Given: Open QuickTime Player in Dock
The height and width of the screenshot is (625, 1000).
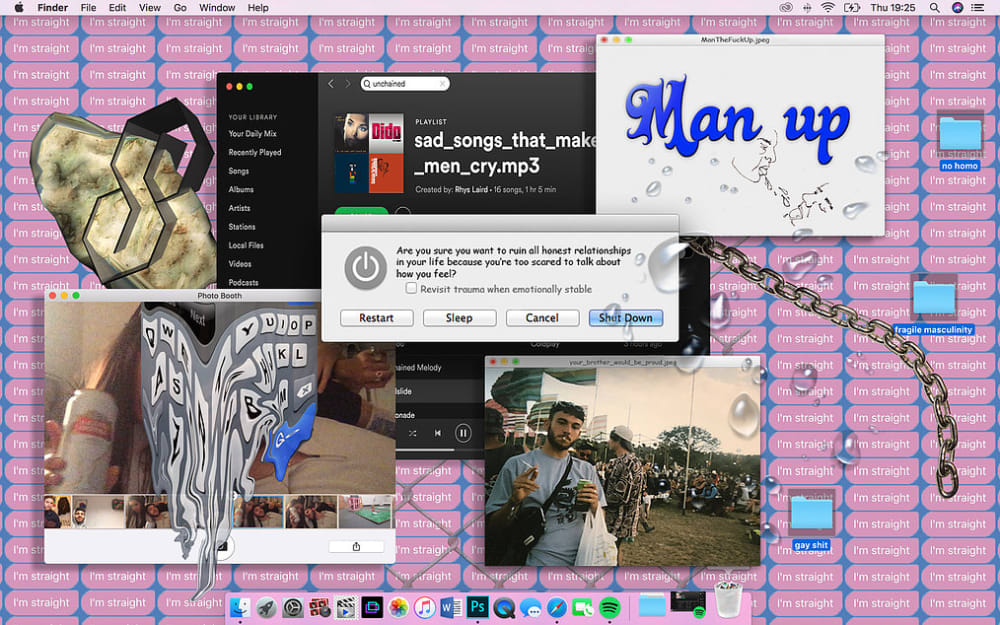Looking at the screenshot, I should pyautogui.click(x=504, y=608).
